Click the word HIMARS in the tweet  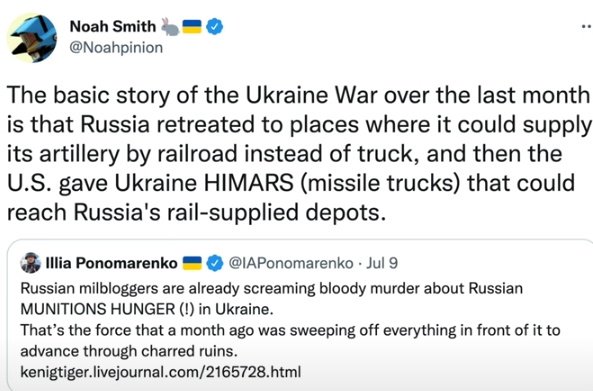(249, 183)
